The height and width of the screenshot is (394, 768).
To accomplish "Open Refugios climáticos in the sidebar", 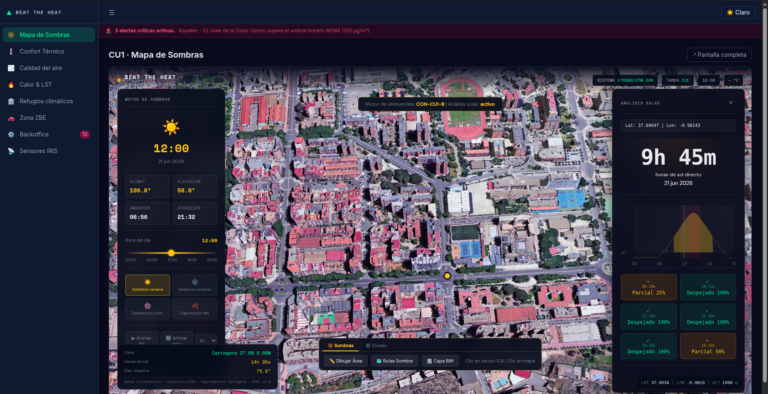I will [48, 101].
